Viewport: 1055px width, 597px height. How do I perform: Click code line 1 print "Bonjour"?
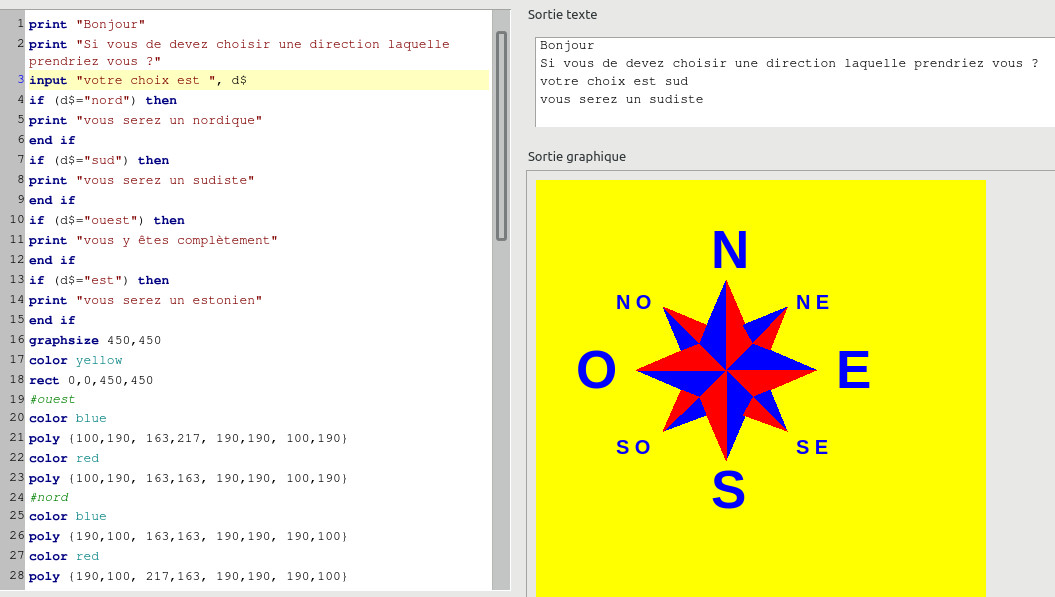[87, 24]
